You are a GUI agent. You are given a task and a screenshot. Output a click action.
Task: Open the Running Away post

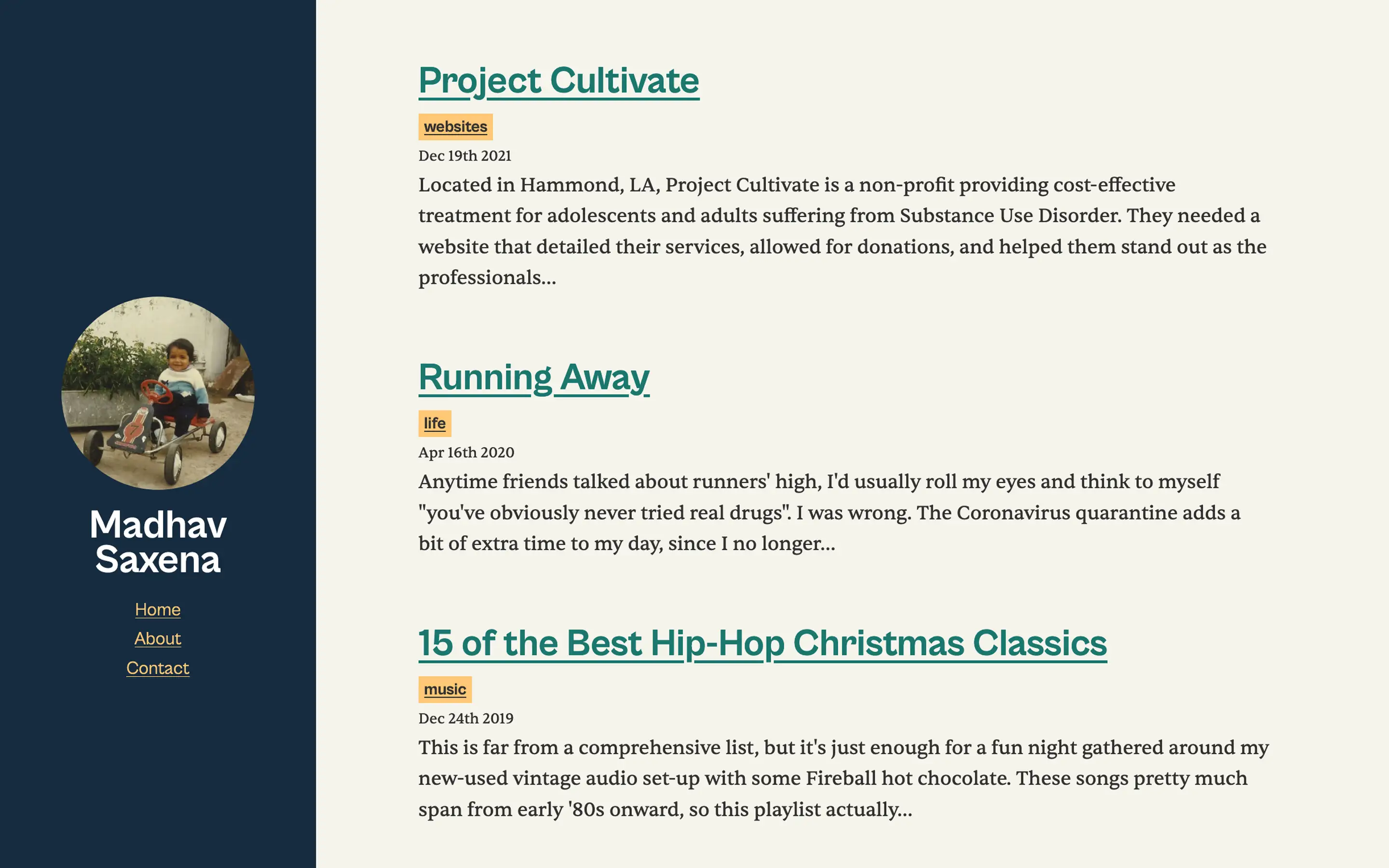click(534, 378)
